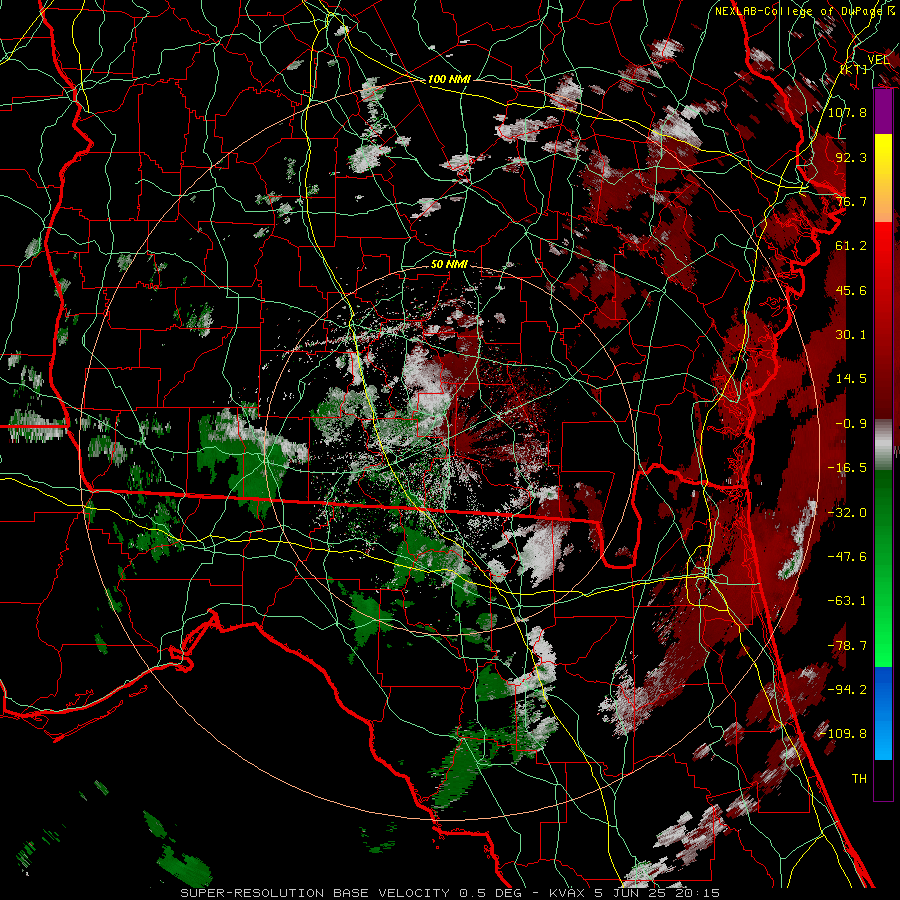Click the -63.1 velocity scale value
The width and height of the screenshot is (900, 900).
[x=847, y=601]
